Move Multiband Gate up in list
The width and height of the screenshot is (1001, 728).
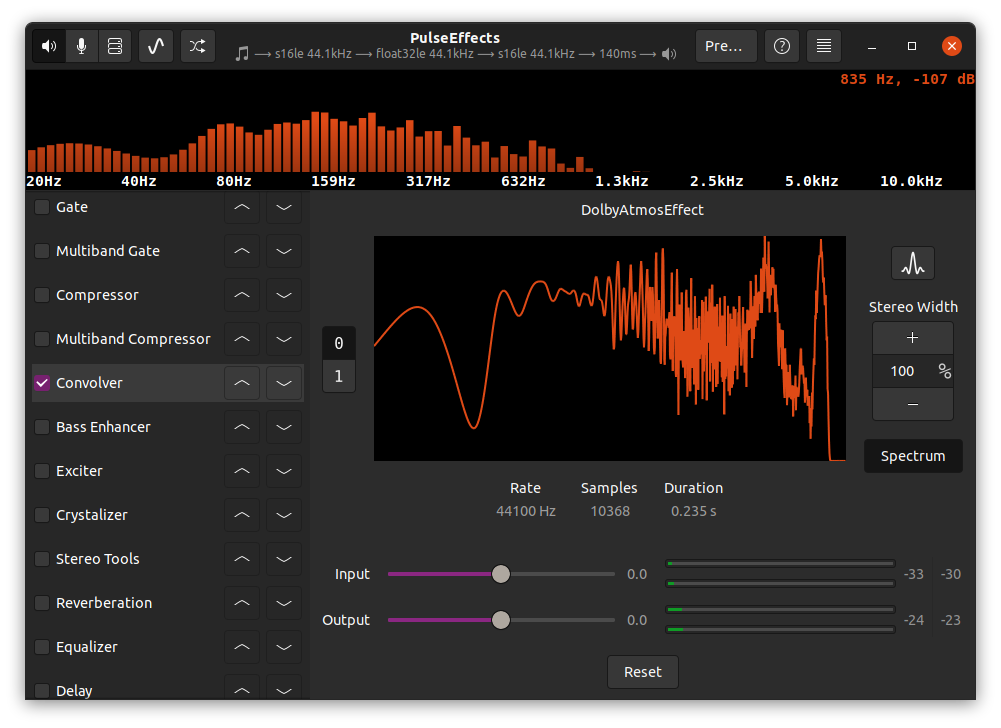point(242,251)
